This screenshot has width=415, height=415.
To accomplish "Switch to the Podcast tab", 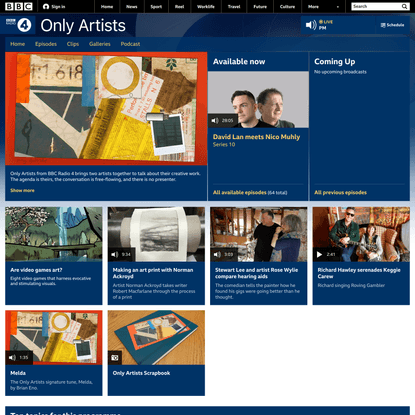I will coord(130,44).
